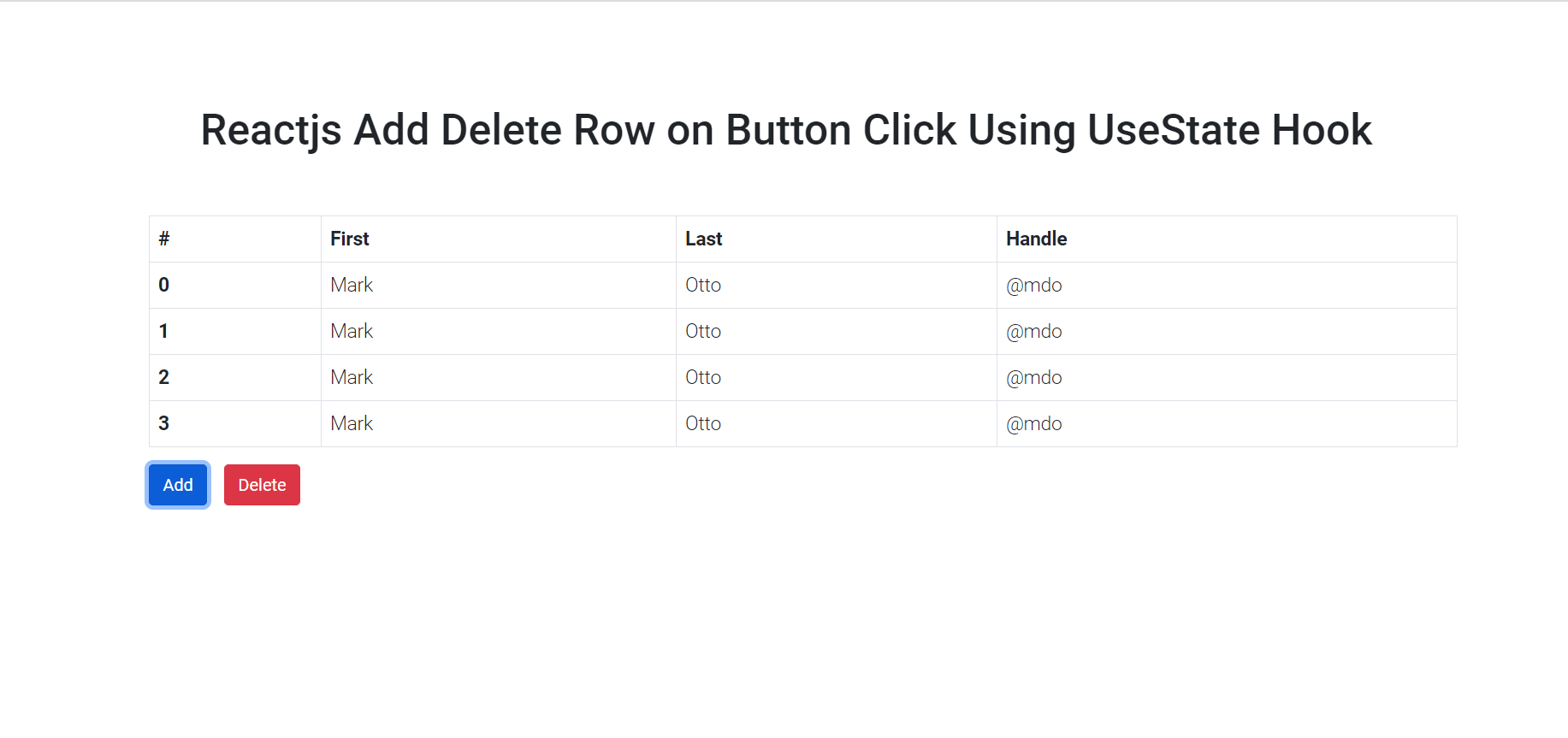Click Otto in row 2
This screenshot has width=1568, height=738.
coord(703,377)
